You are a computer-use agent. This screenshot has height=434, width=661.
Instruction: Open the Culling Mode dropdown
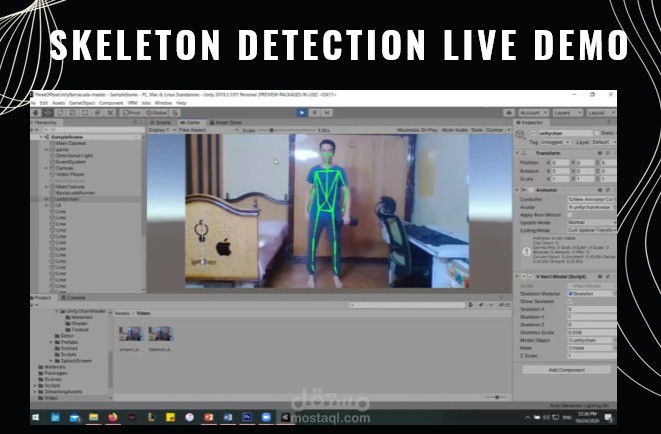click(592, 230)
